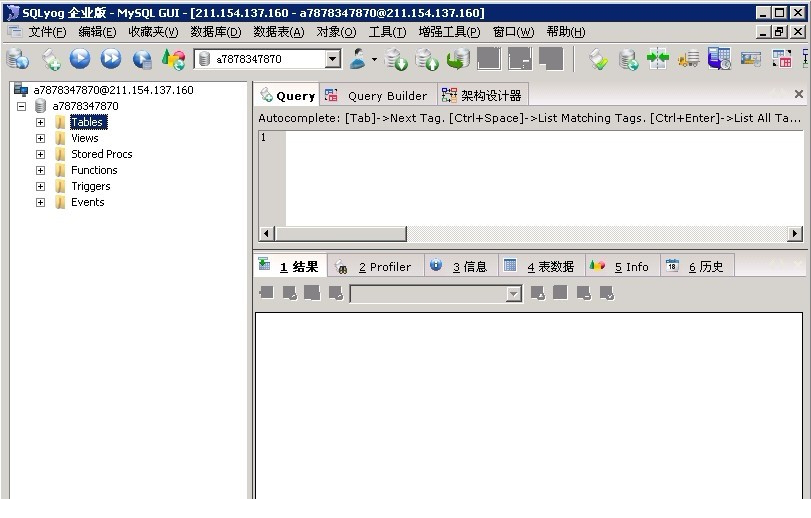Click the Execute All Queries fast-forward icon
The height and width of the screenshot is (518, 811).
tap(111, 59)
